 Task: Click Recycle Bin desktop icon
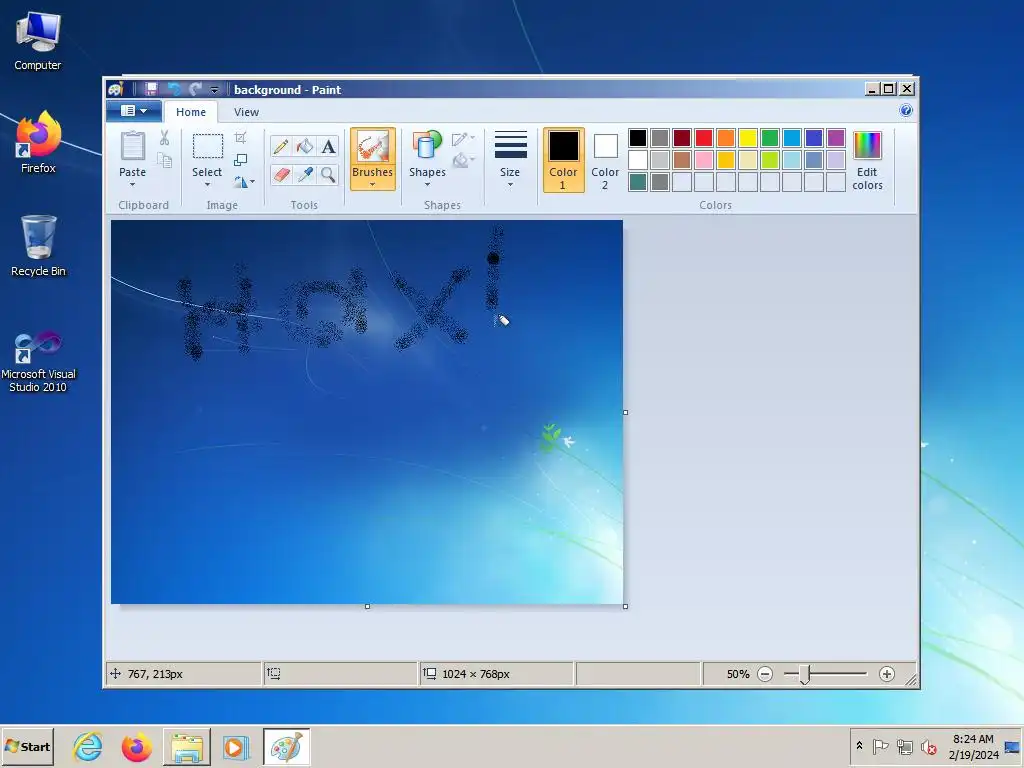38,246
